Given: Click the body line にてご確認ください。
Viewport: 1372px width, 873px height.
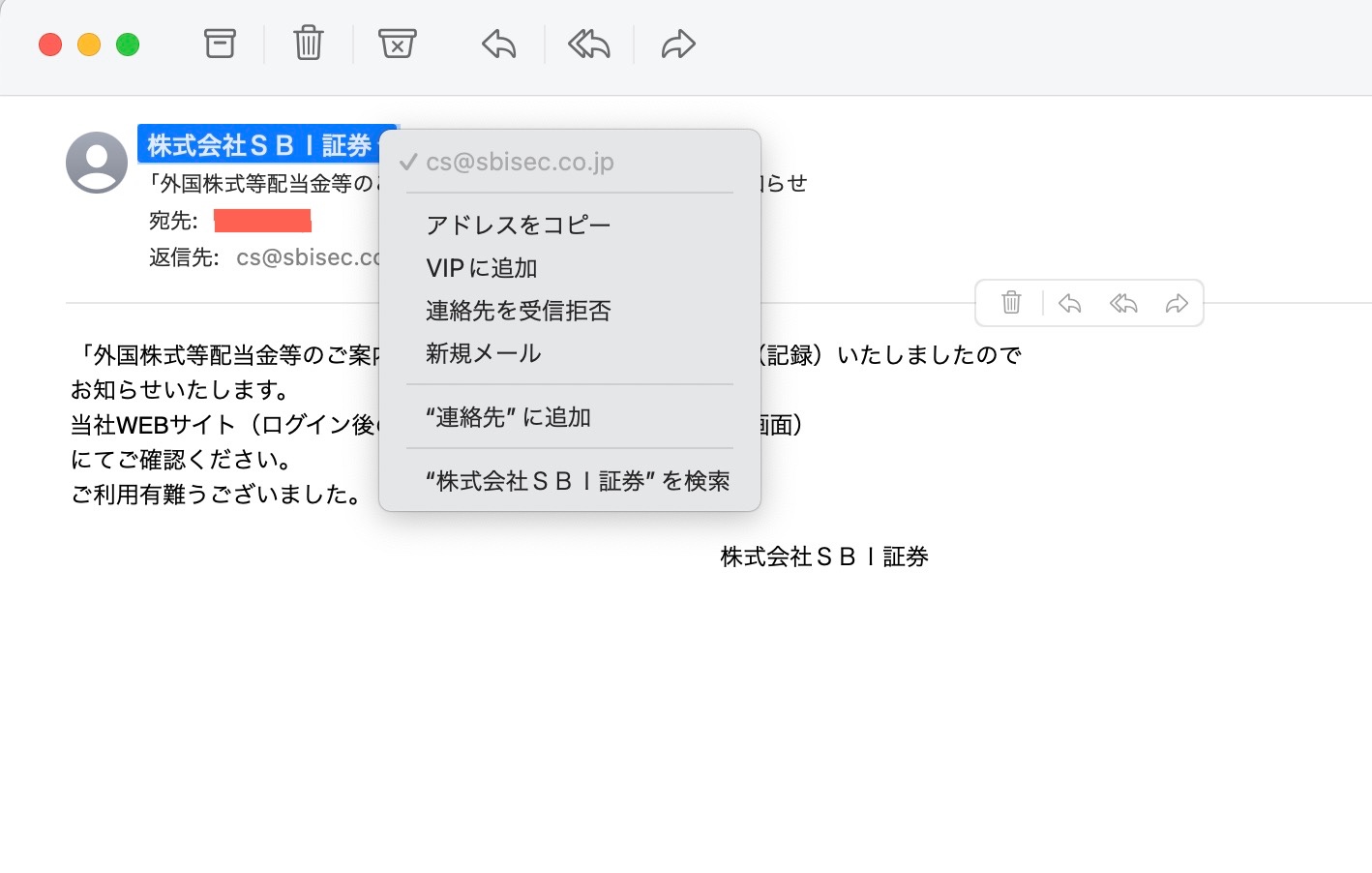Looking at the screenshot, I should pos(181,460).
